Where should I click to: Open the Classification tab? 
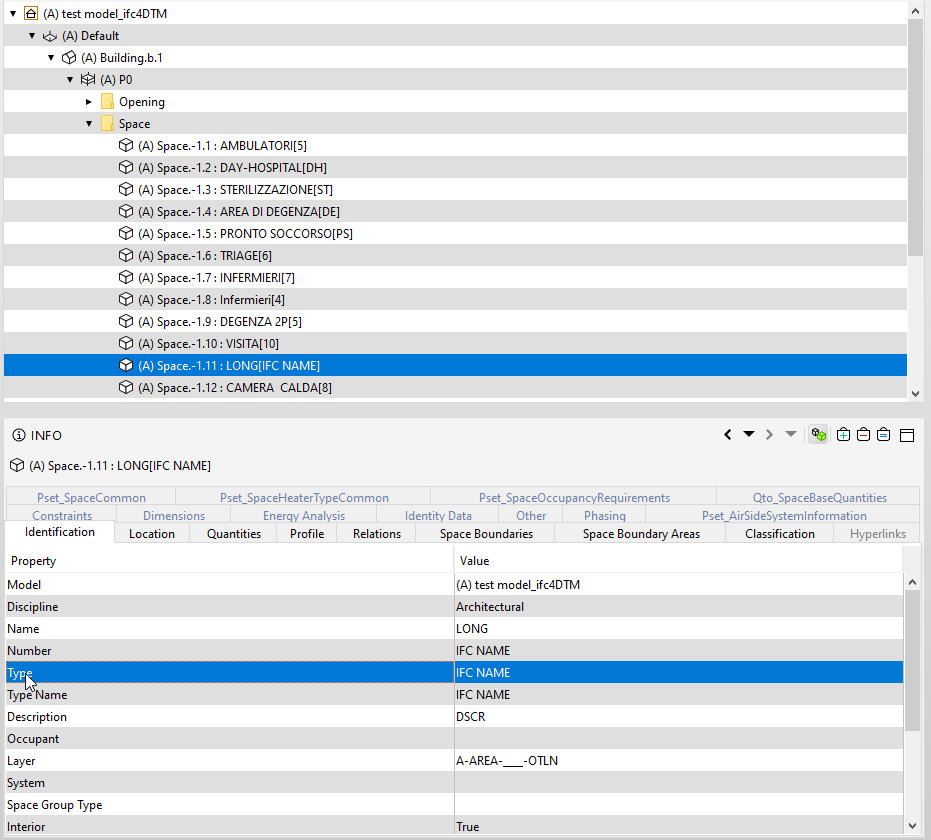click(780, 534)
